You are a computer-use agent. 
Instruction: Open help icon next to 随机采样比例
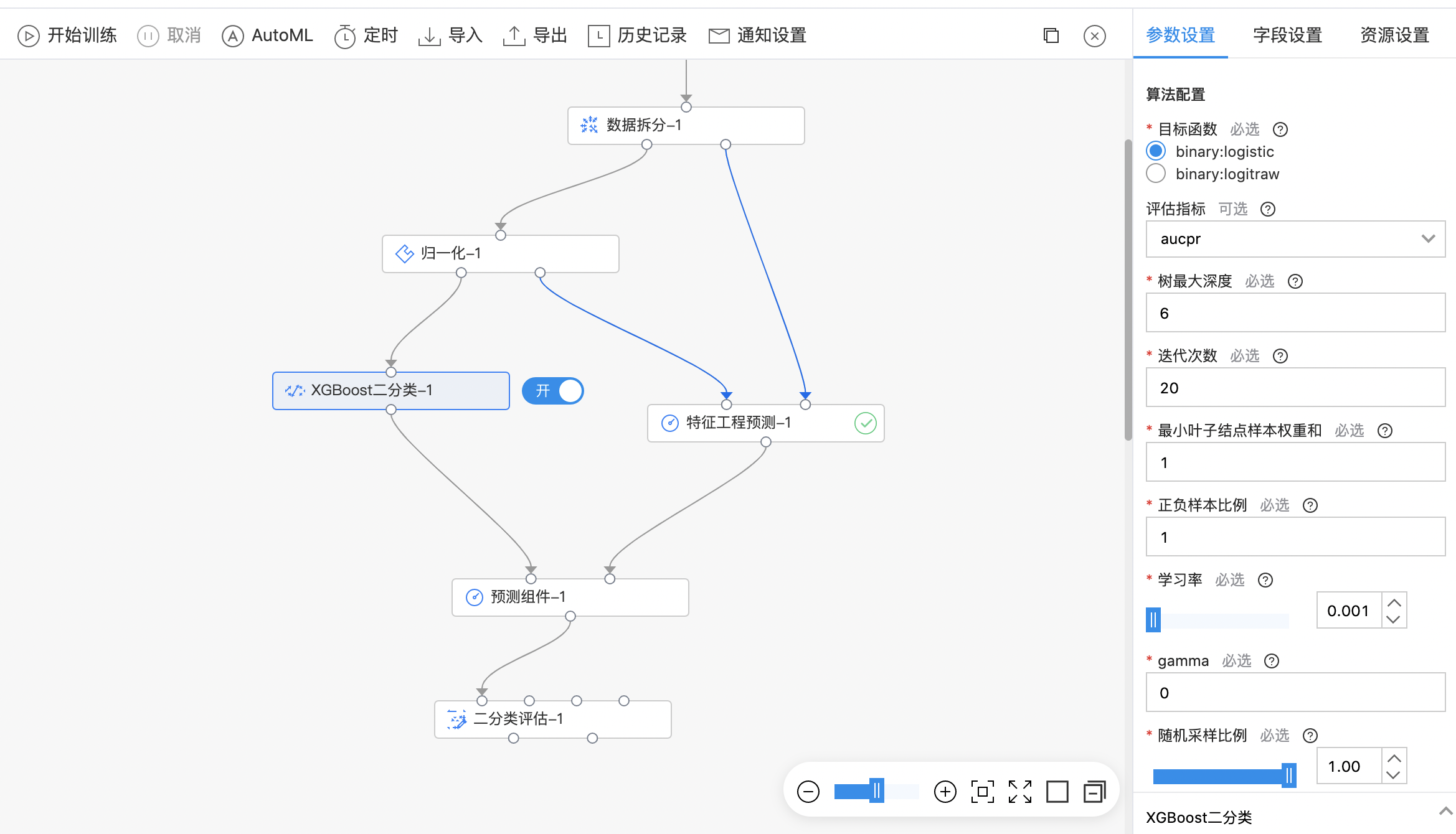pos(1310,736)
